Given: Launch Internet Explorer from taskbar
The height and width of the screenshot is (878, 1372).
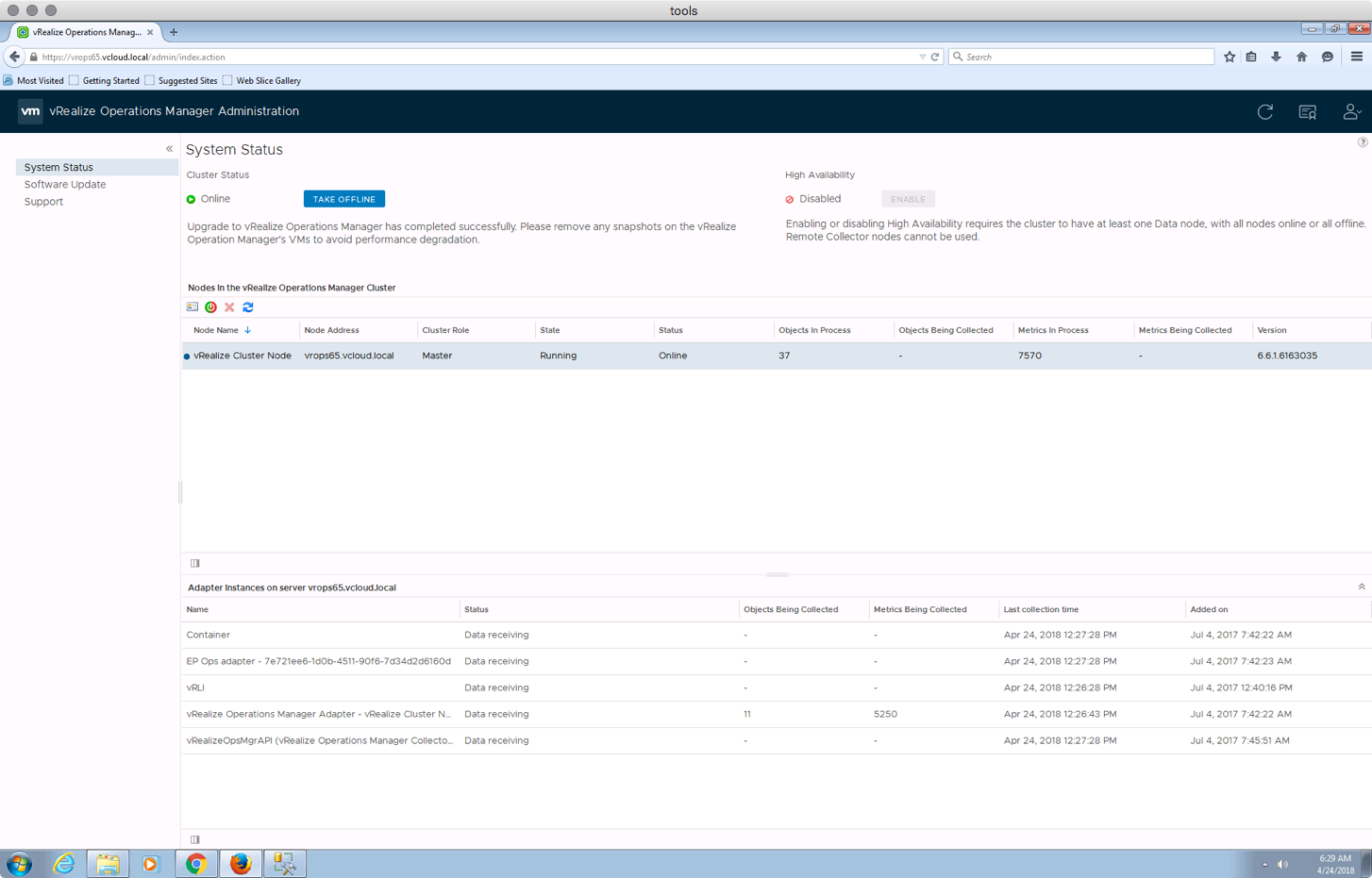Looking at the screenshot, I should point(64,863).
